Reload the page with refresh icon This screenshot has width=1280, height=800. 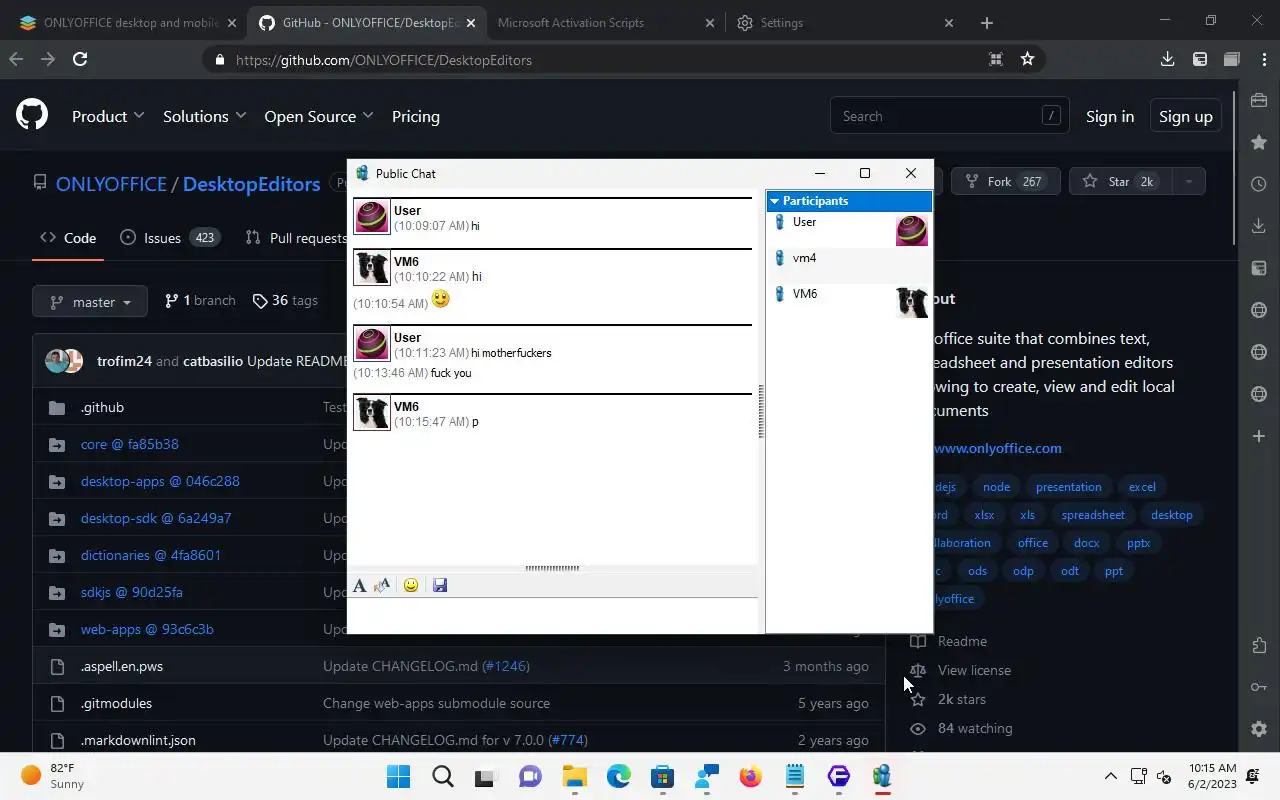[x=80, y=59]
